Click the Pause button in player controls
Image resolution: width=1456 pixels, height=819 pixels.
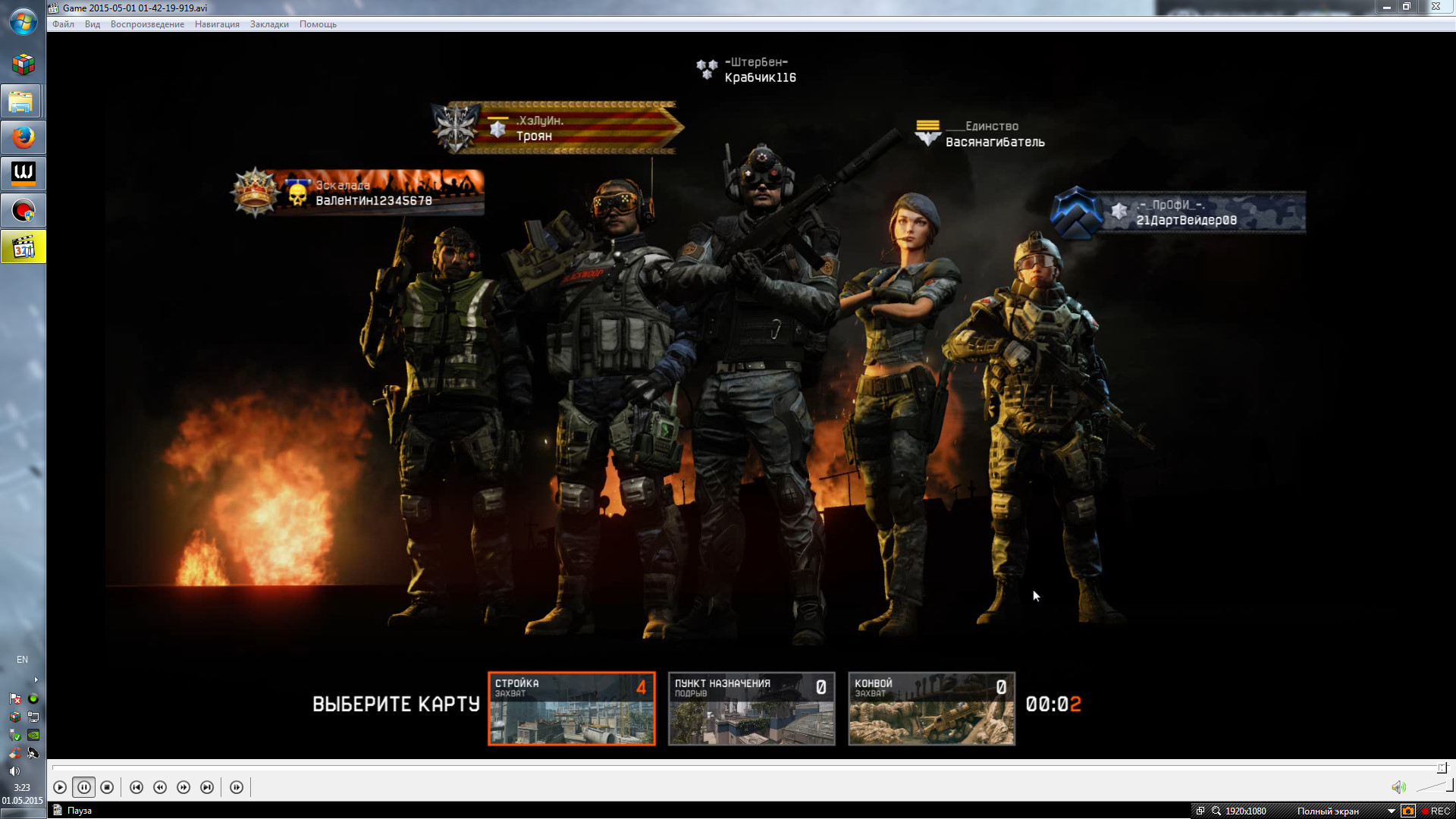pos(83,787)
